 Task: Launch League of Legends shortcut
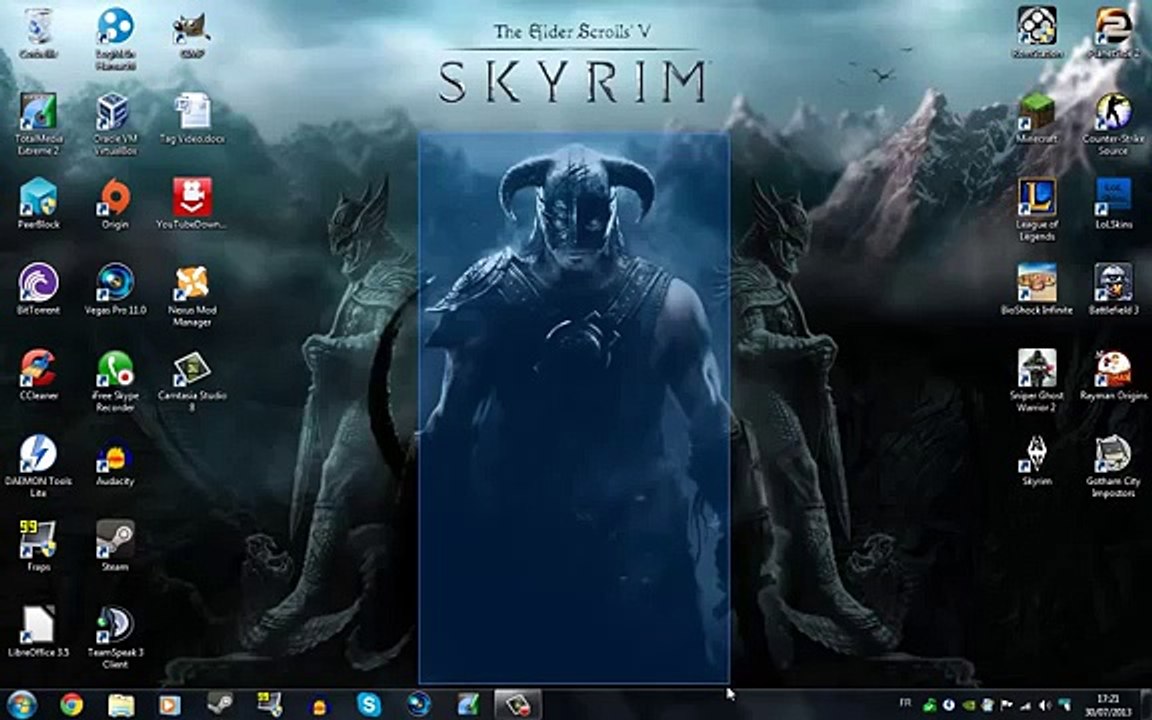point(1037,209)
